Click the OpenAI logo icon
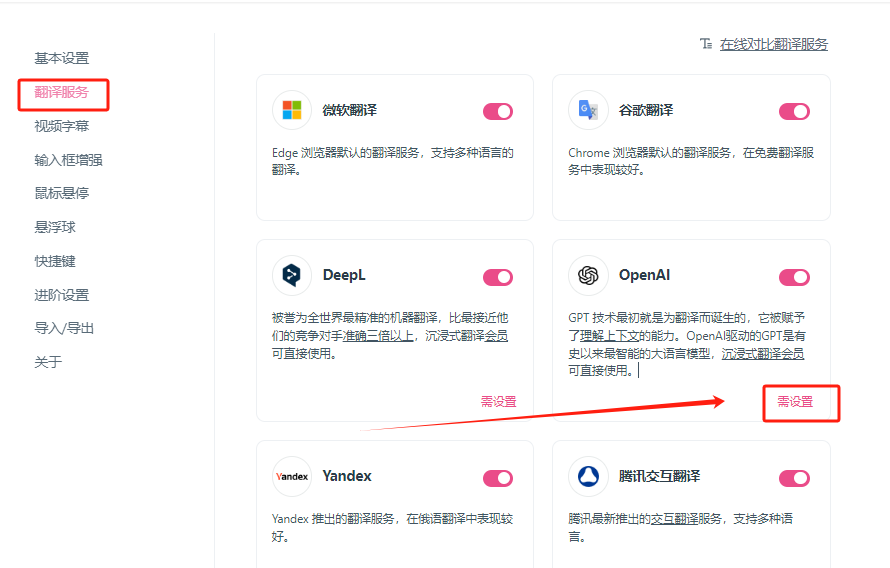Screen dimensions: 890x568 tap(588, 275)
